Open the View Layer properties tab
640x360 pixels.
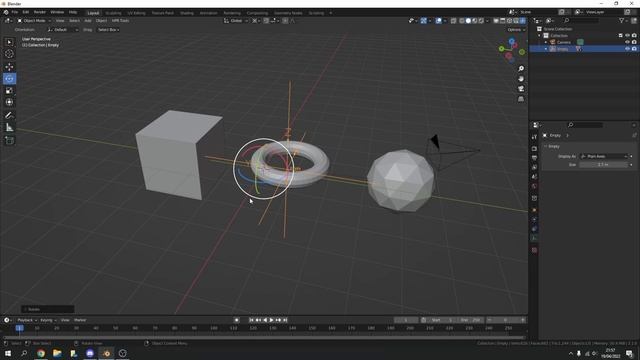point(534,167)
